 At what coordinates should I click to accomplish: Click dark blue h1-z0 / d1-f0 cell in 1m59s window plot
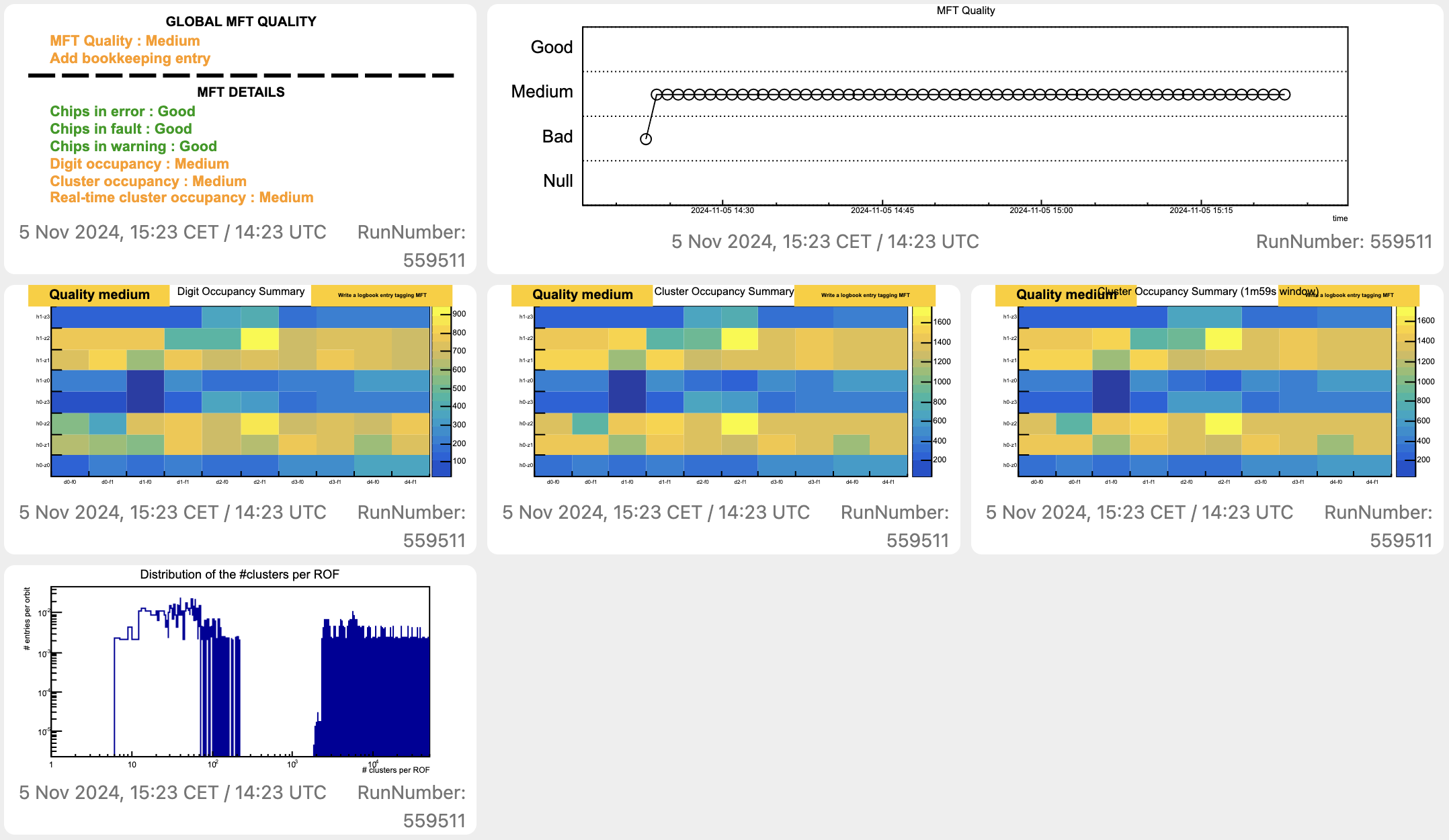point(1112,381)
